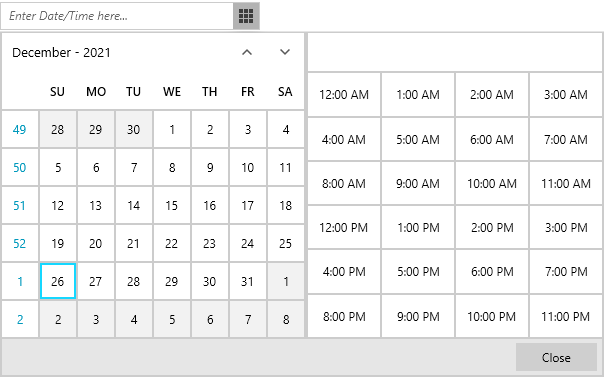Click the calendar grid icon button
This screenshot has width=608, height=378.
click(246, 16)
